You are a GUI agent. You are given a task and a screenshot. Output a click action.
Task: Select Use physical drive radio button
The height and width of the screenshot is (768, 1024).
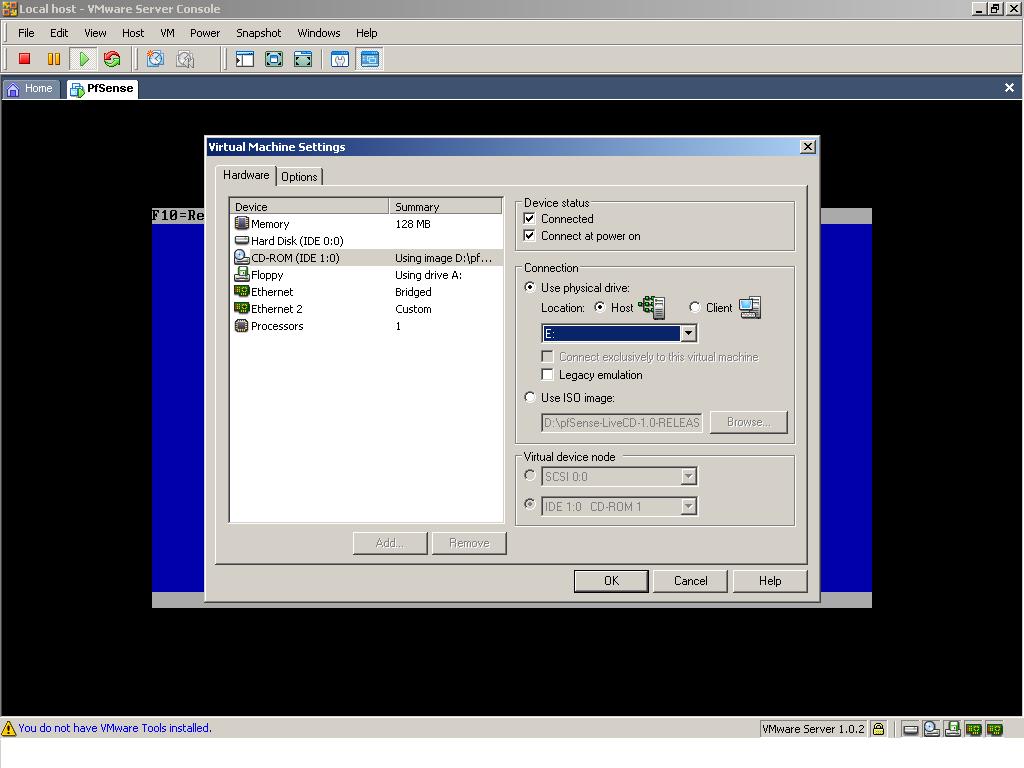530,287
